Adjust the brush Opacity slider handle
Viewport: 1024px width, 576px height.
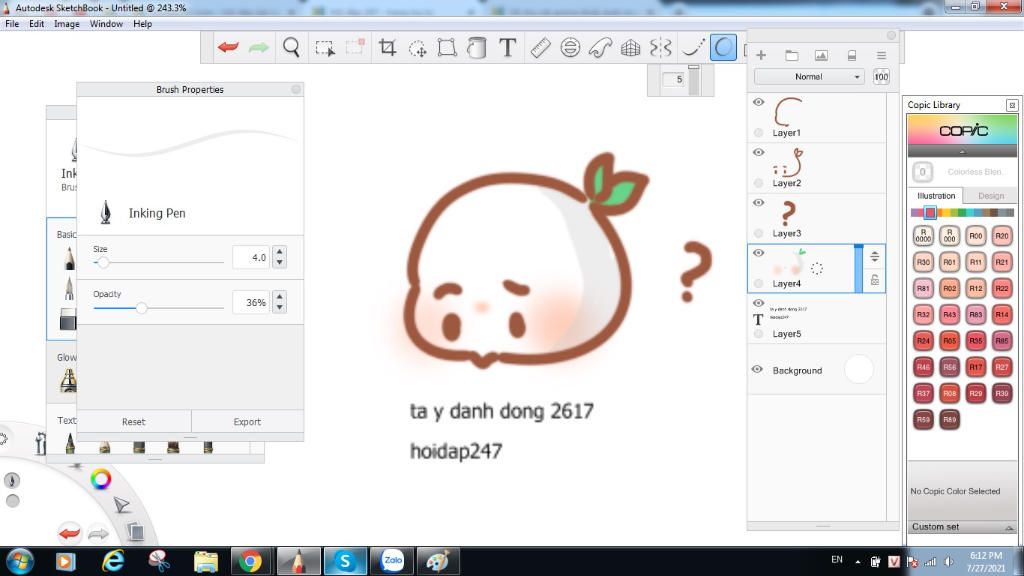pyautogui.click(x=141, y=308)
